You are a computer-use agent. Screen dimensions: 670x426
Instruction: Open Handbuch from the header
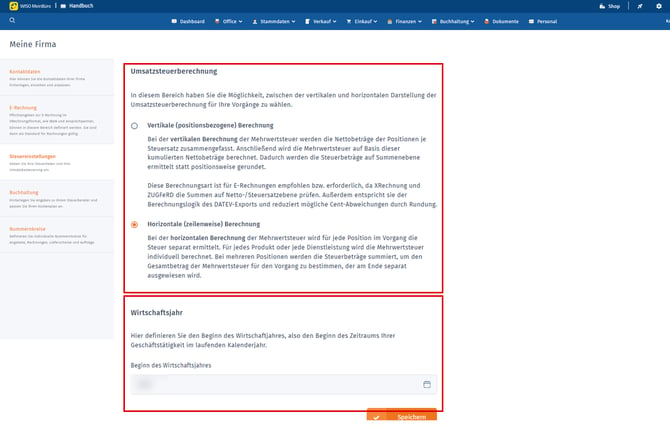click(x=77, y=6)
